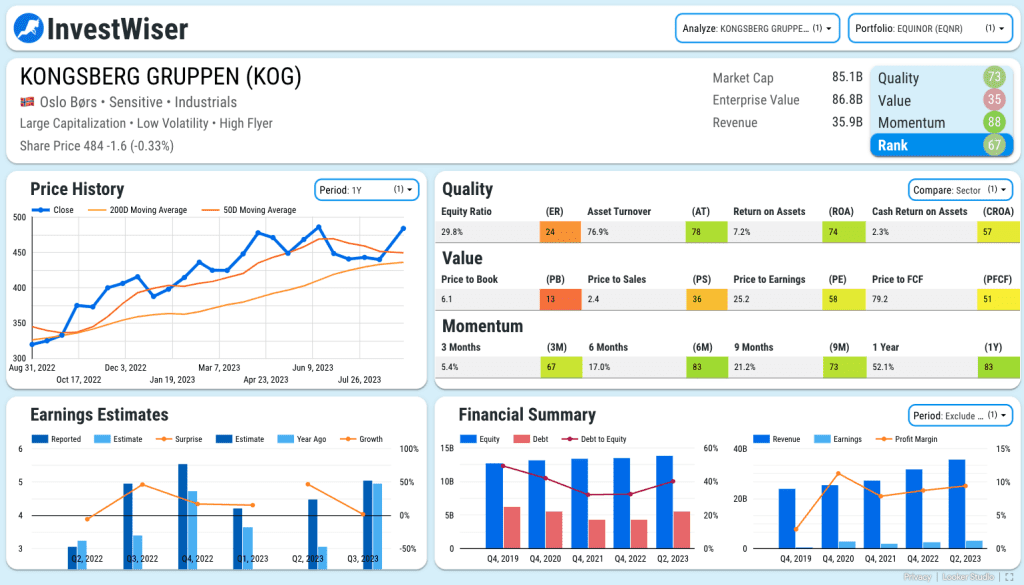The image size is (1024, 585).
Task: Click the Equity Ratio score cell 24
Action: pyautogui.click(x=560, y=232)
